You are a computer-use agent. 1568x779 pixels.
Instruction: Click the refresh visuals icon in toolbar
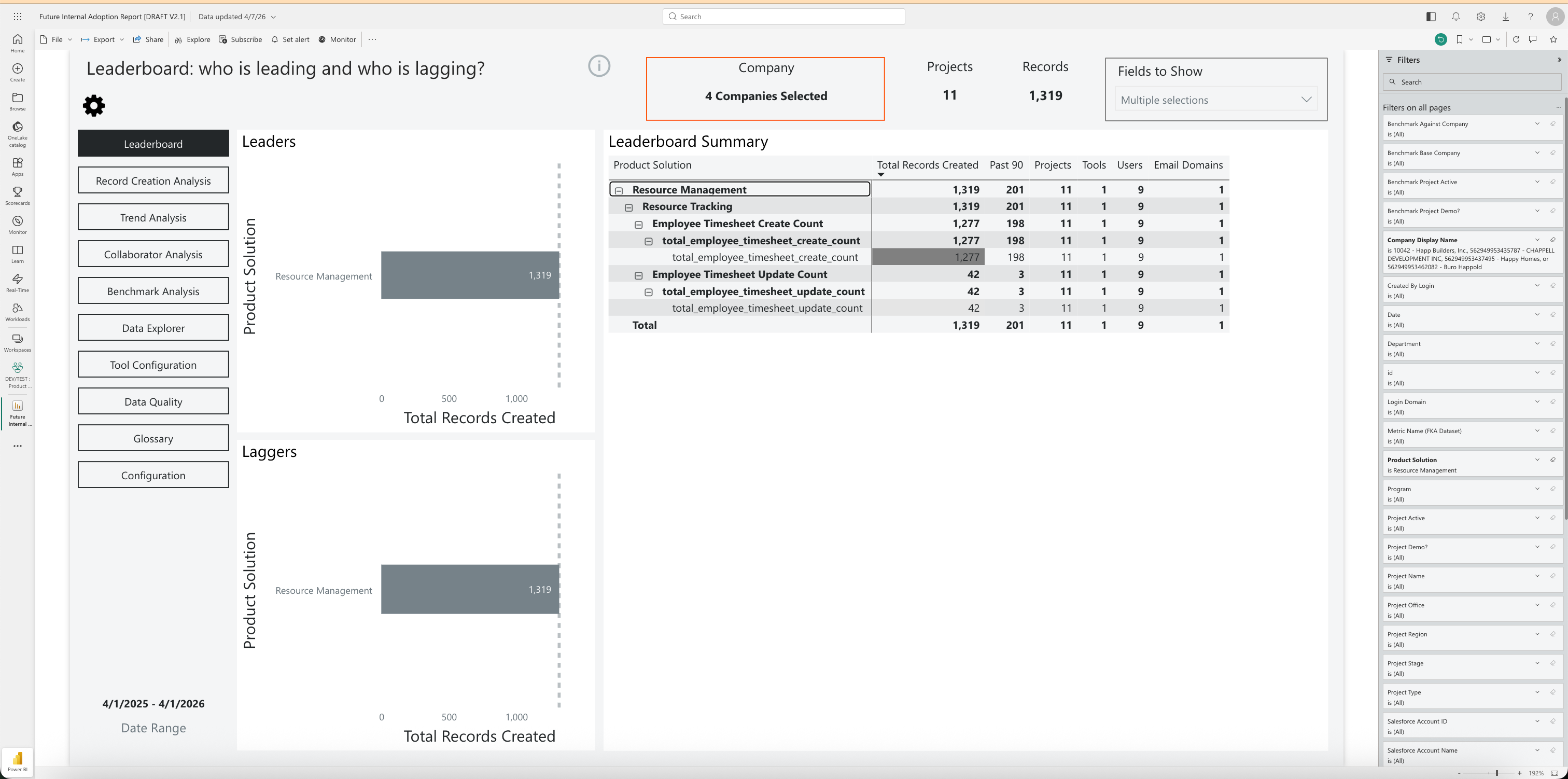tap(1516, 39)
